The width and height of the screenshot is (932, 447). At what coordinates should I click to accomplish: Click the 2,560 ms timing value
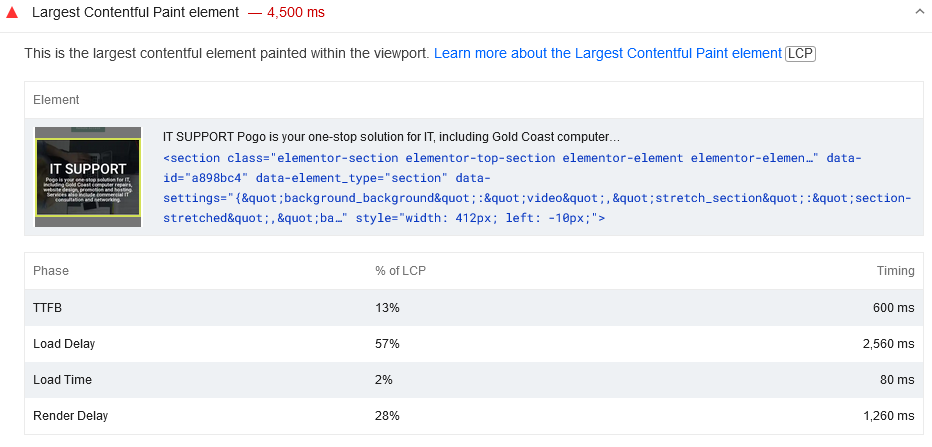[x=889, y=344]
